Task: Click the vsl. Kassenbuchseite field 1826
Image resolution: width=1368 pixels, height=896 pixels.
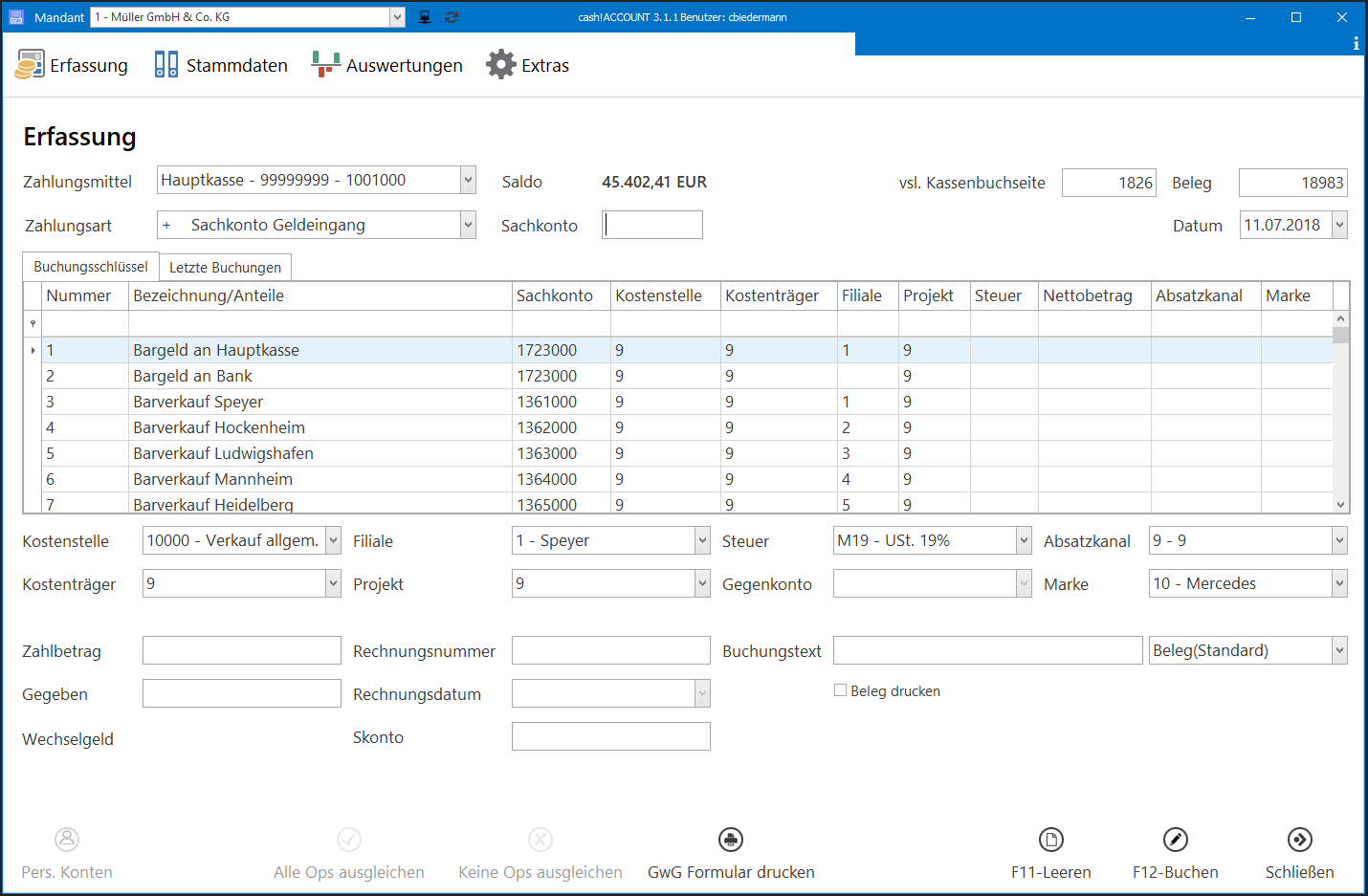Action: [1110, 183]
